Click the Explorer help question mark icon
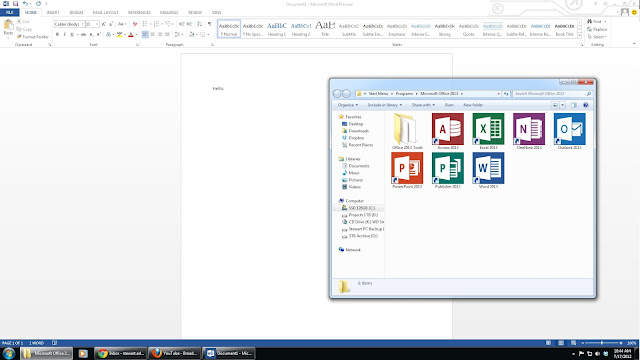The image size is (640, 360). [586, 105]
